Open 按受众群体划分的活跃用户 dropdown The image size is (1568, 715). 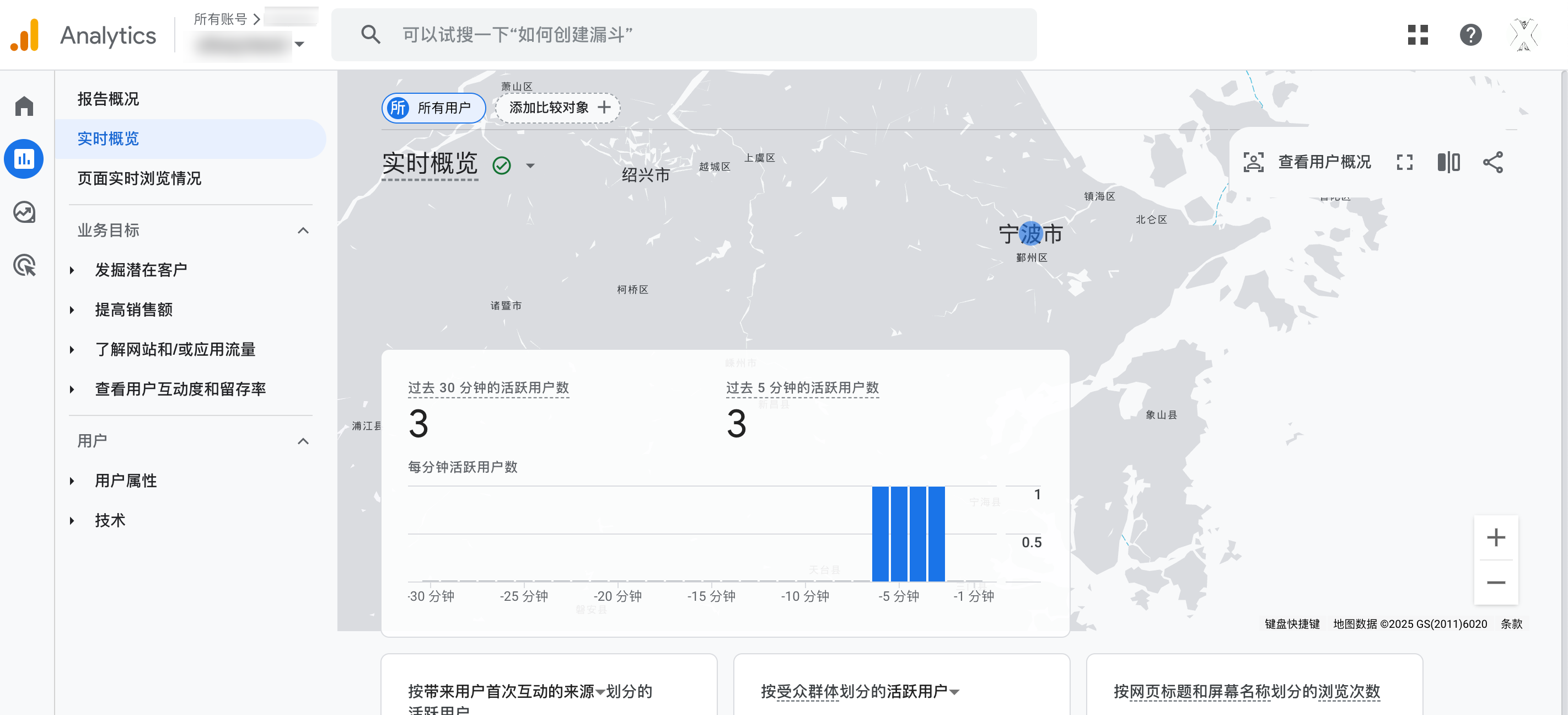tap(954, 692)
